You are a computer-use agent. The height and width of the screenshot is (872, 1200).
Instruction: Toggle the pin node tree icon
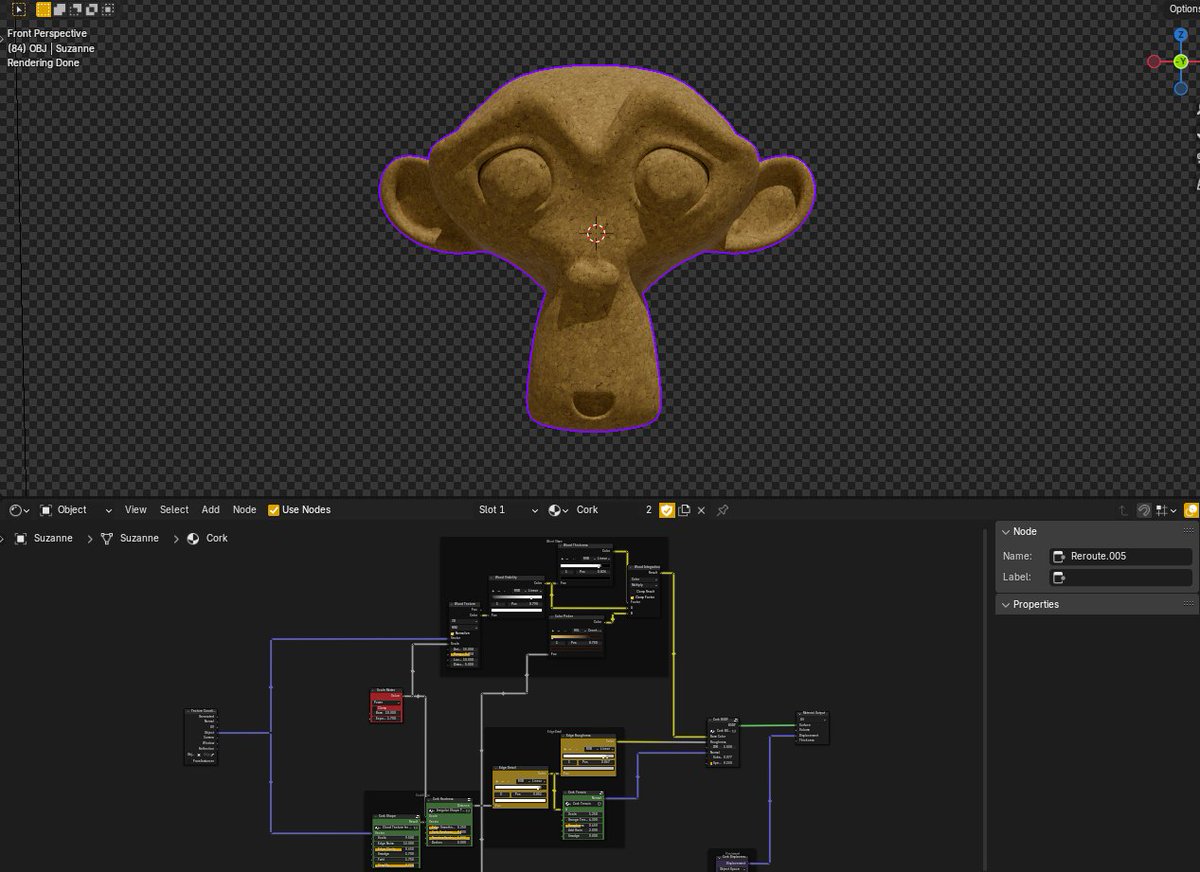pyautogui.click(x=722, y=510)
